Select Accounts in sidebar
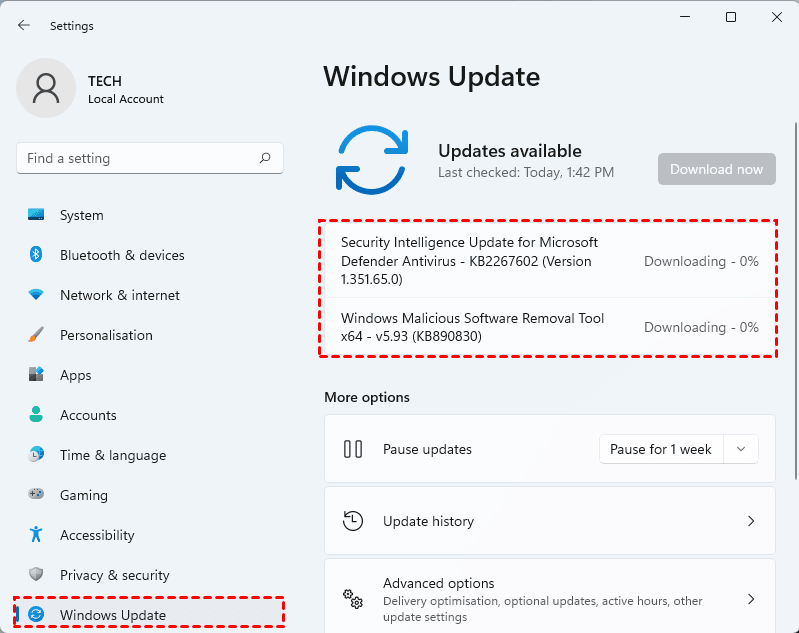Screen dimensions: 799x633 click(x=149, y=415)
